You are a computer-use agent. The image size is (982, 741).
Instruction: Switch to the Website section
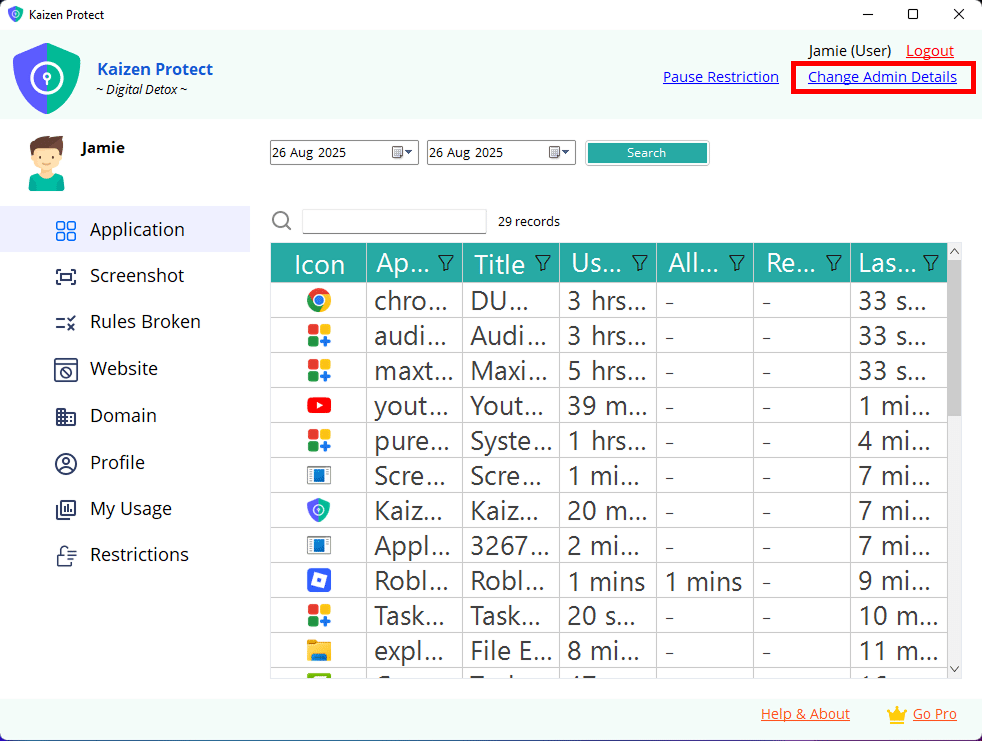tap(125, 370)
